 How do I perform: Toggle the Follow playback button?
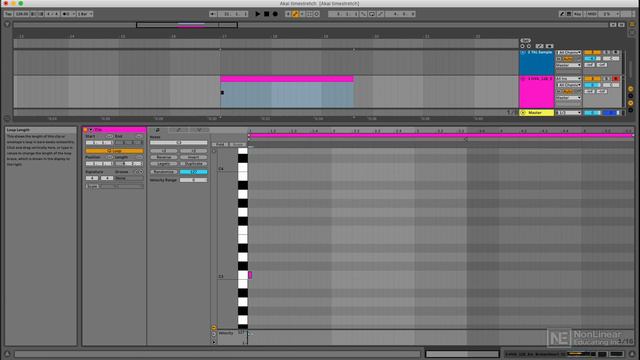tap(213, 14)
